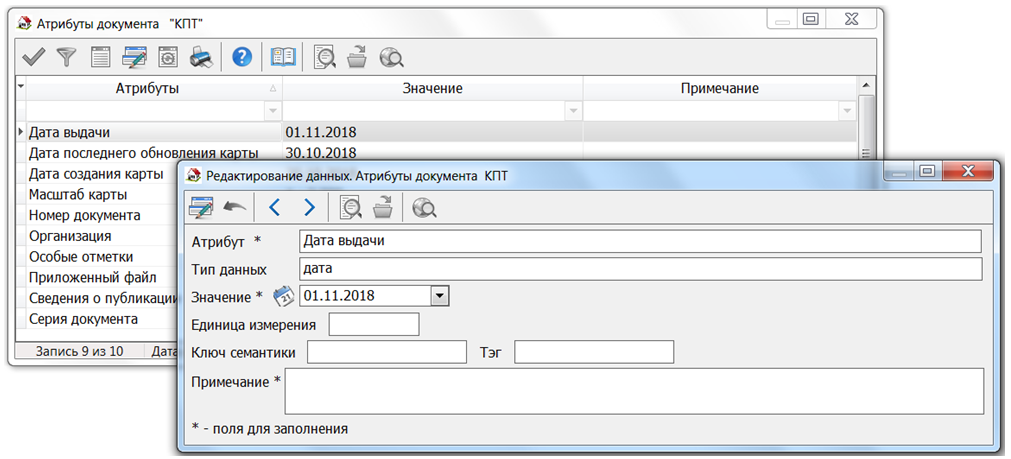Click the undo arrow in the edit dialog
This screenshot has height=459, width=1011.
point(234,207)
